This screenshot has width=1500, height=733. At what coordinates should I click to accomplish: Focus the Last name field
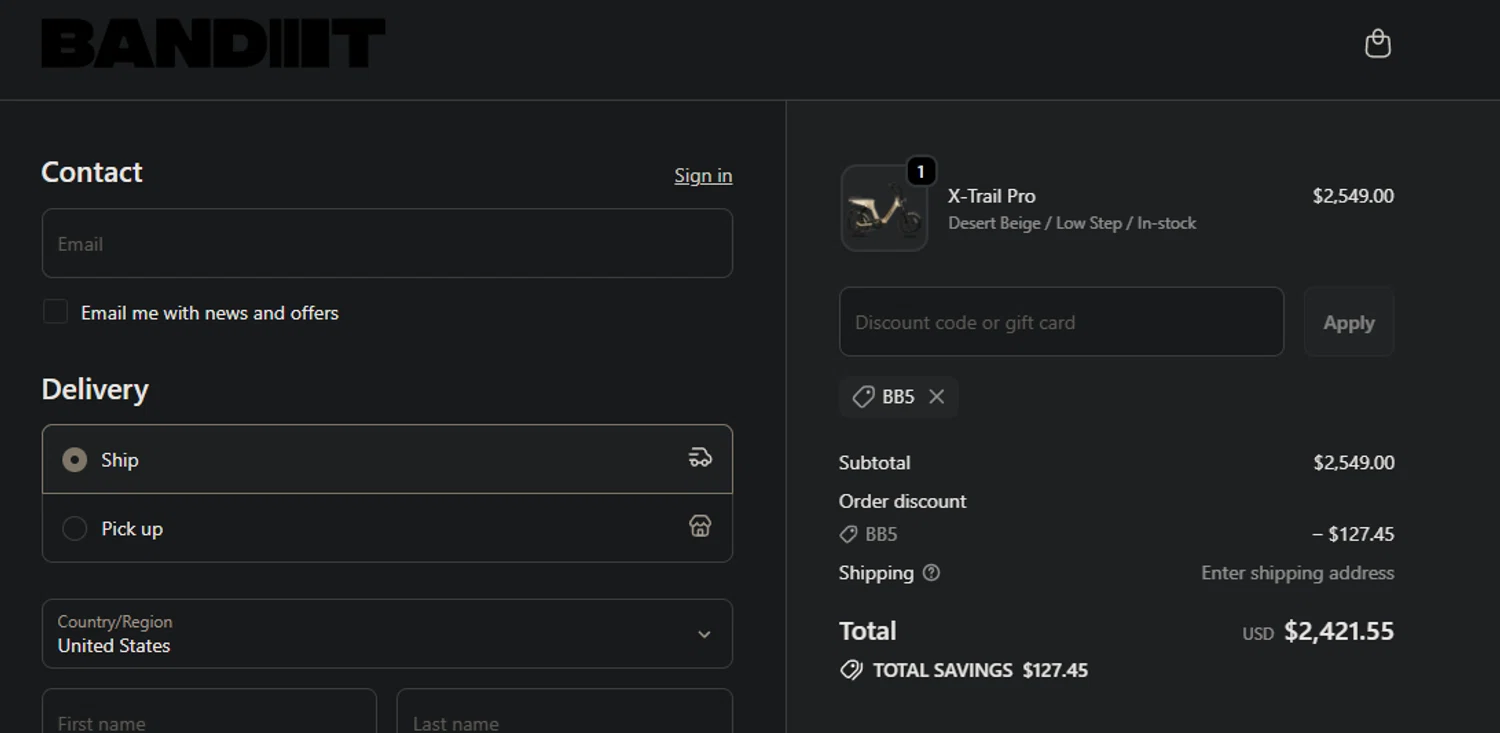point(565,711)
